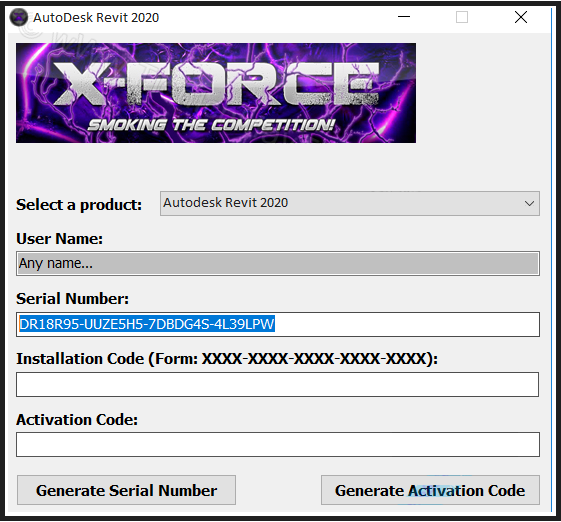Click the 'AutoDesk Revit 2020' window title
Screen dimensions: 561x522
coord(96,17)
